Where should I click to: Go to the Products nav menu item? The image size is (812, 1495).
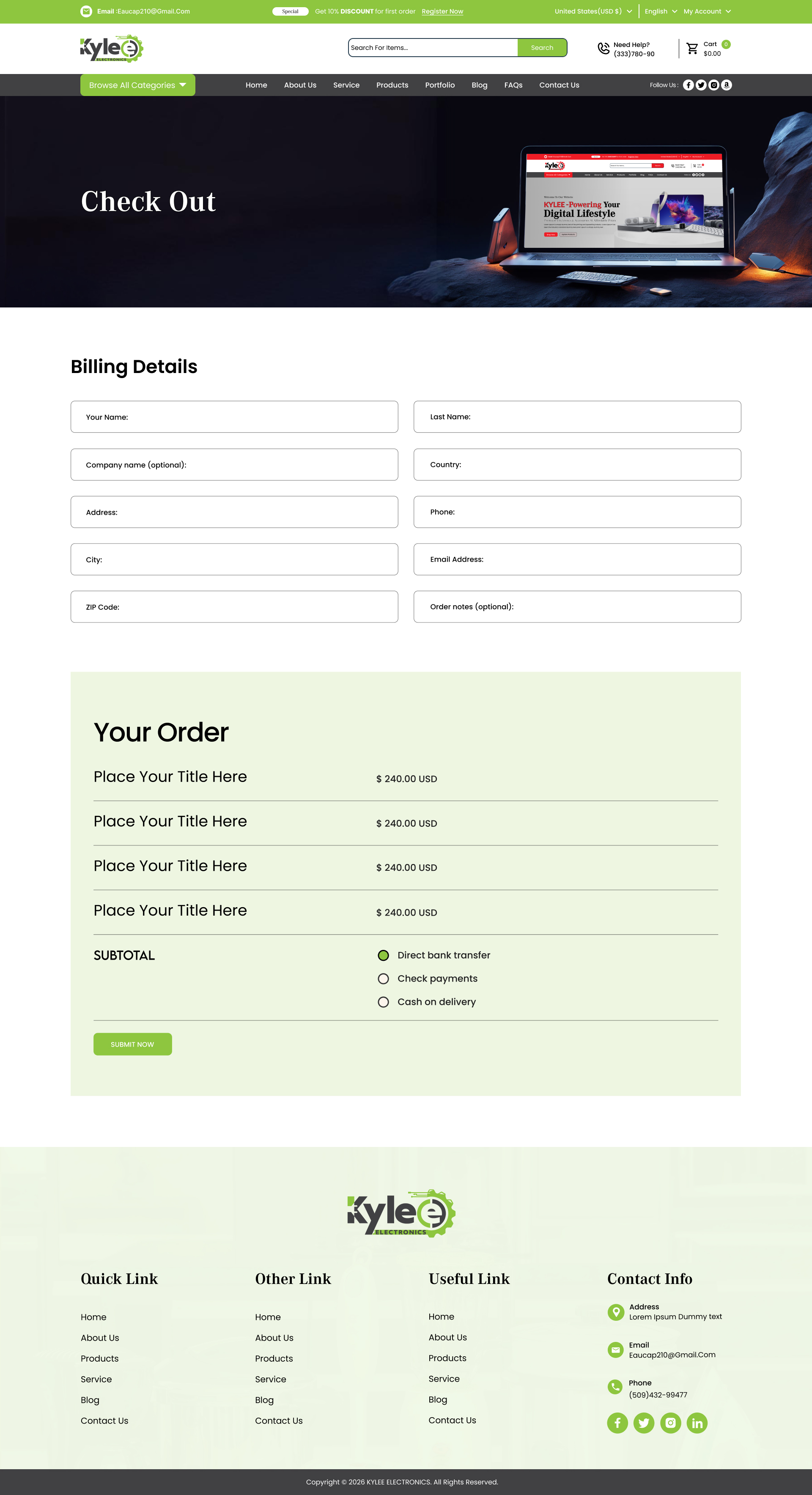point(392,85)
